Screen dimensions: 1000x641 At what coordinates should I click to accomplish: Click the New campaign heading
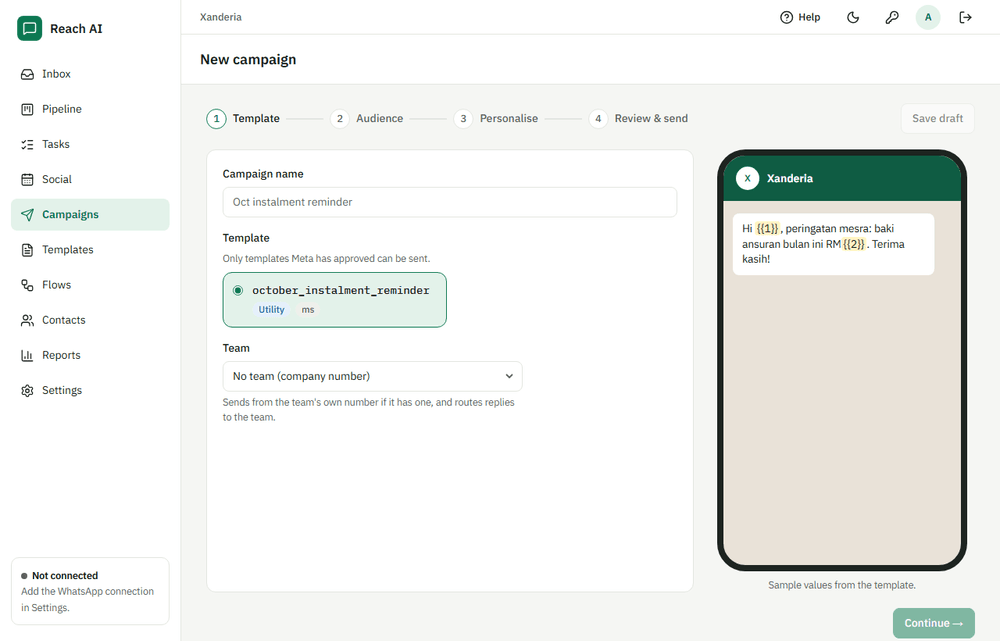248,59
